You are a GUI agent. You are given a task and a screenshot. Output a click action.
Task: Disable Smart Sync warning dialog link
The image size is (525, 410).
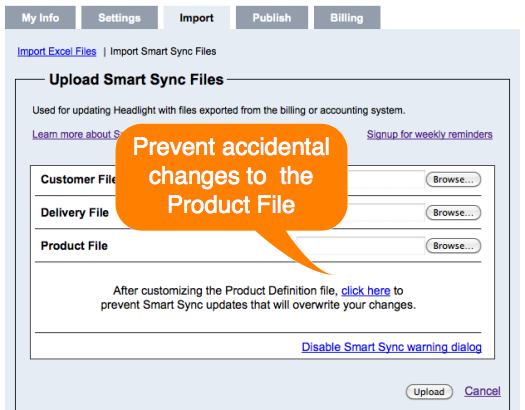pyautogui.click(x=391, y=347)
